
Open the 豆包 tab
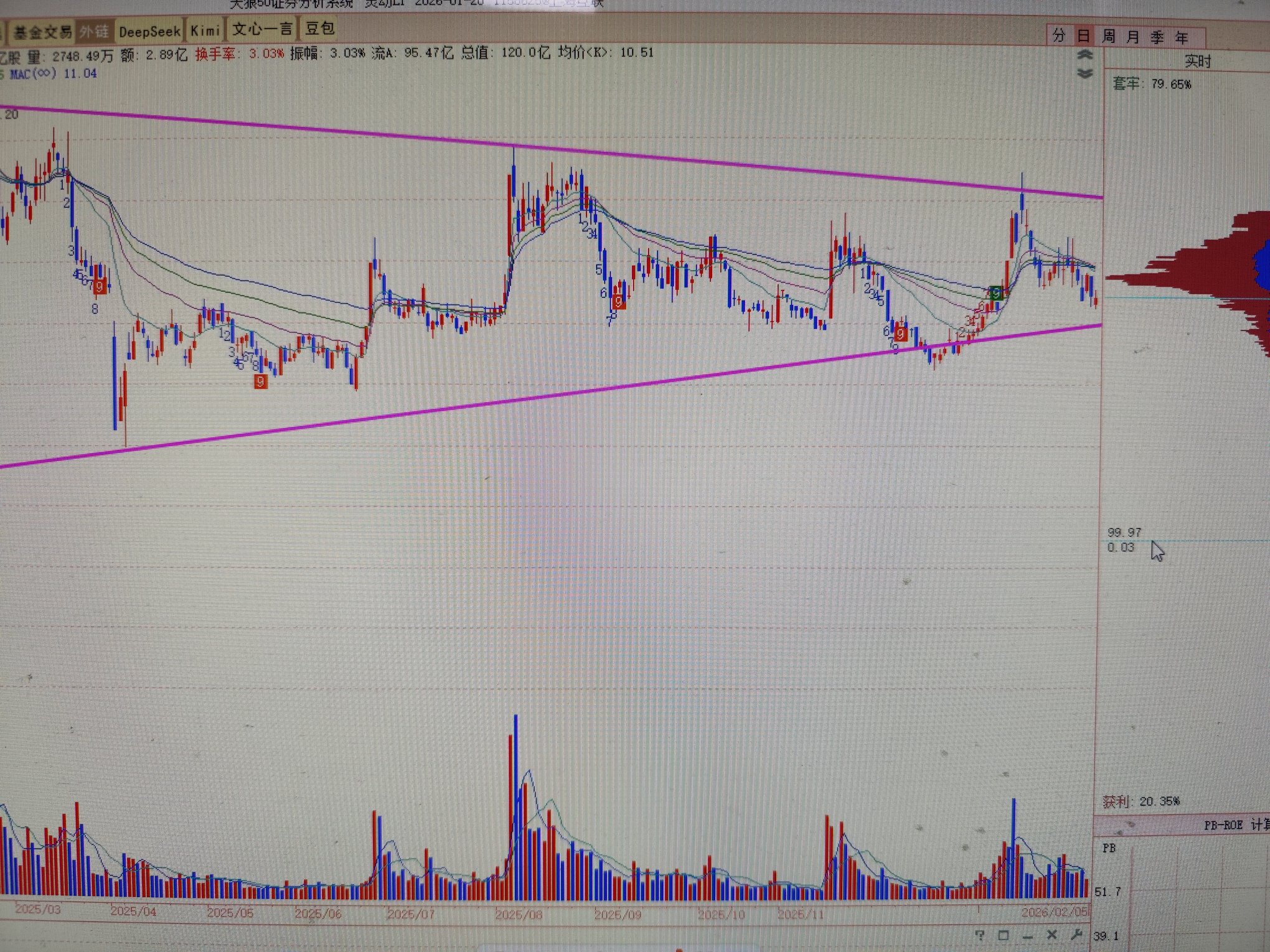320,29
